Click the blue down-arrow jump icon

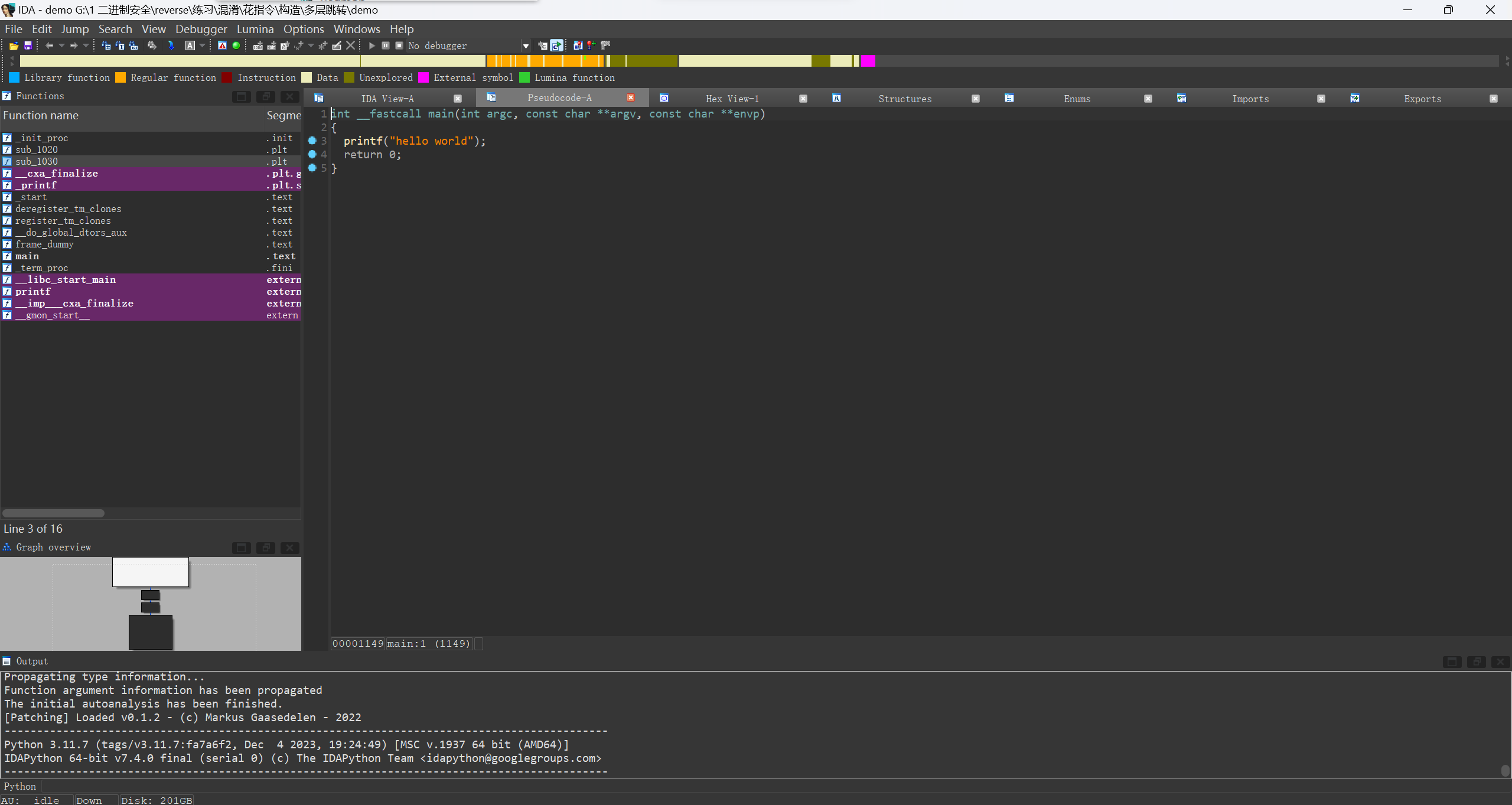point(171,45)
